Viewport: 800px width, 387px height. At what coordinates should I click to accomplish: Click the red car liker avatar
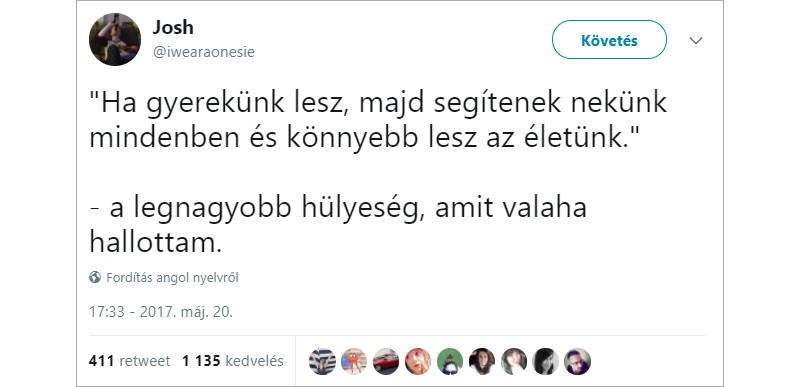pyautogui.click(x=386, y=362)
